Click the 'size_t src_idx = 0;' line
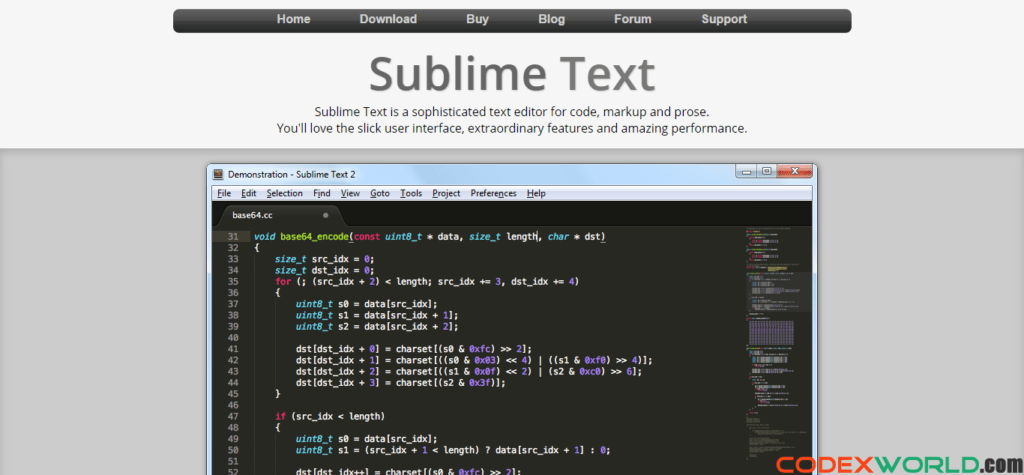The height and width of the screenshot is (475, 1024). 325,259
